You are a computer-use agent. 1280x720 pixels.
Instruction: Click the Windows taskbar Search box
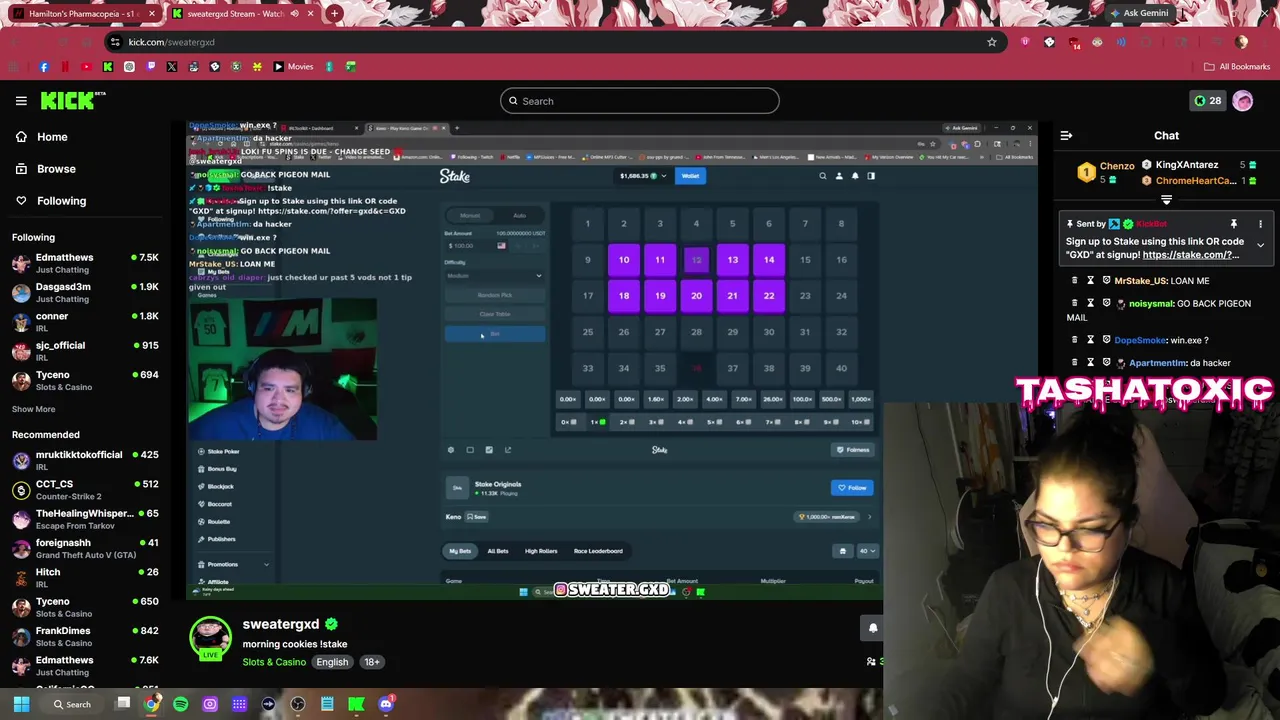72,704
